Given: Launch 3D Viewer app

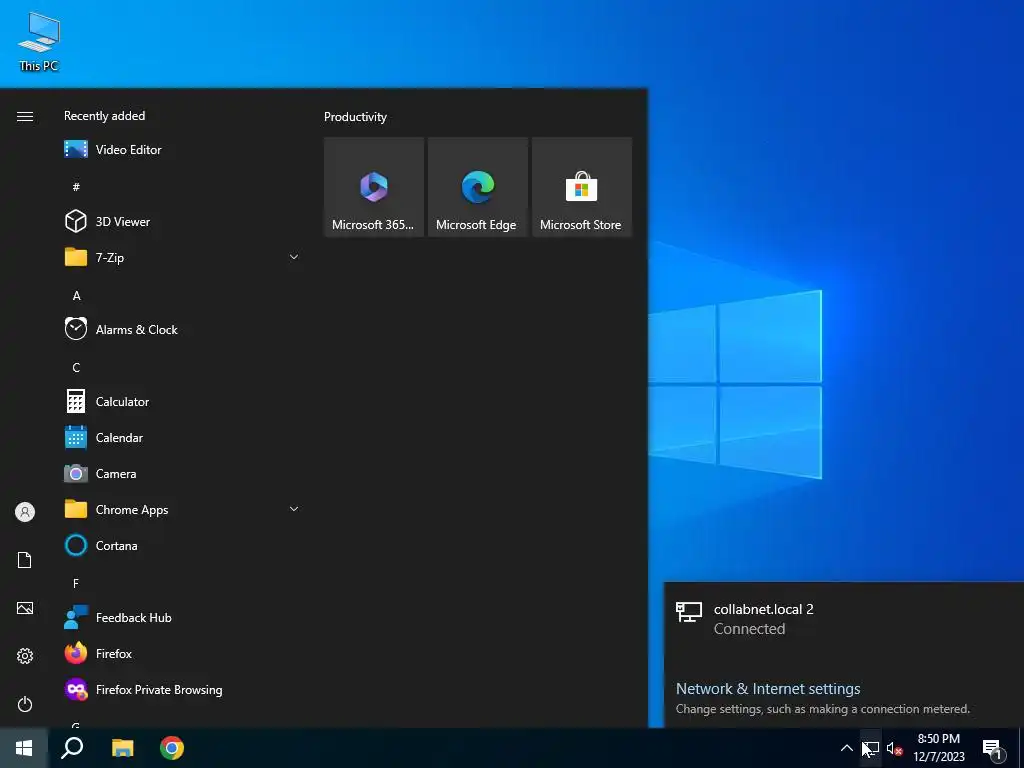Looking at the screenshot, I should (x=182, y=221).
